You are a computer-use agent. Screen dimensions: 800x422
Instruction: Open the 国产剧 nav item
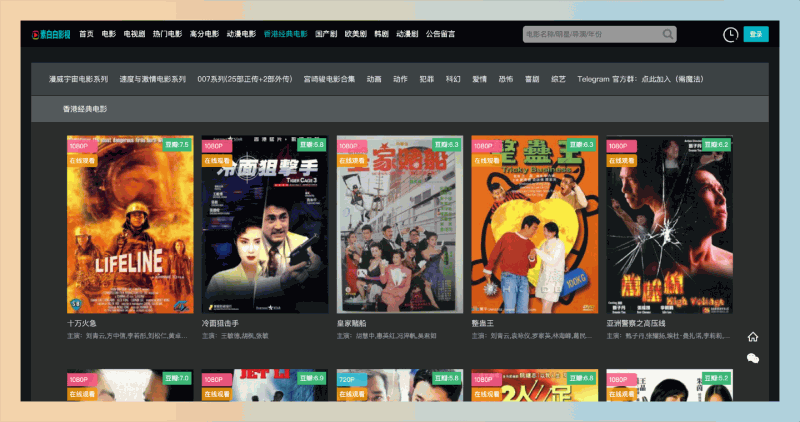326,34
